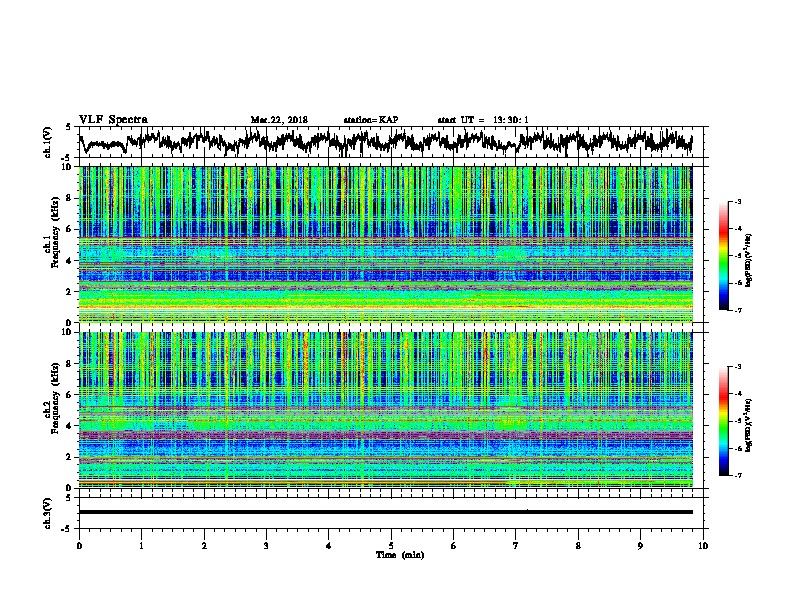Click time axis tick label 9
The width and height of the screenshot is (792, 612).
[640, 546]
